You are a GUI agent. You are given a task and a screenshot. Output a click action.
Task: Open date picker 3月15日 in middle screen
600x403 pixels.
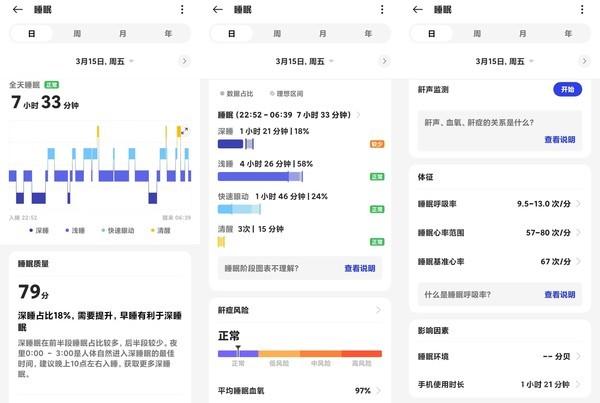tap(304, 61)
